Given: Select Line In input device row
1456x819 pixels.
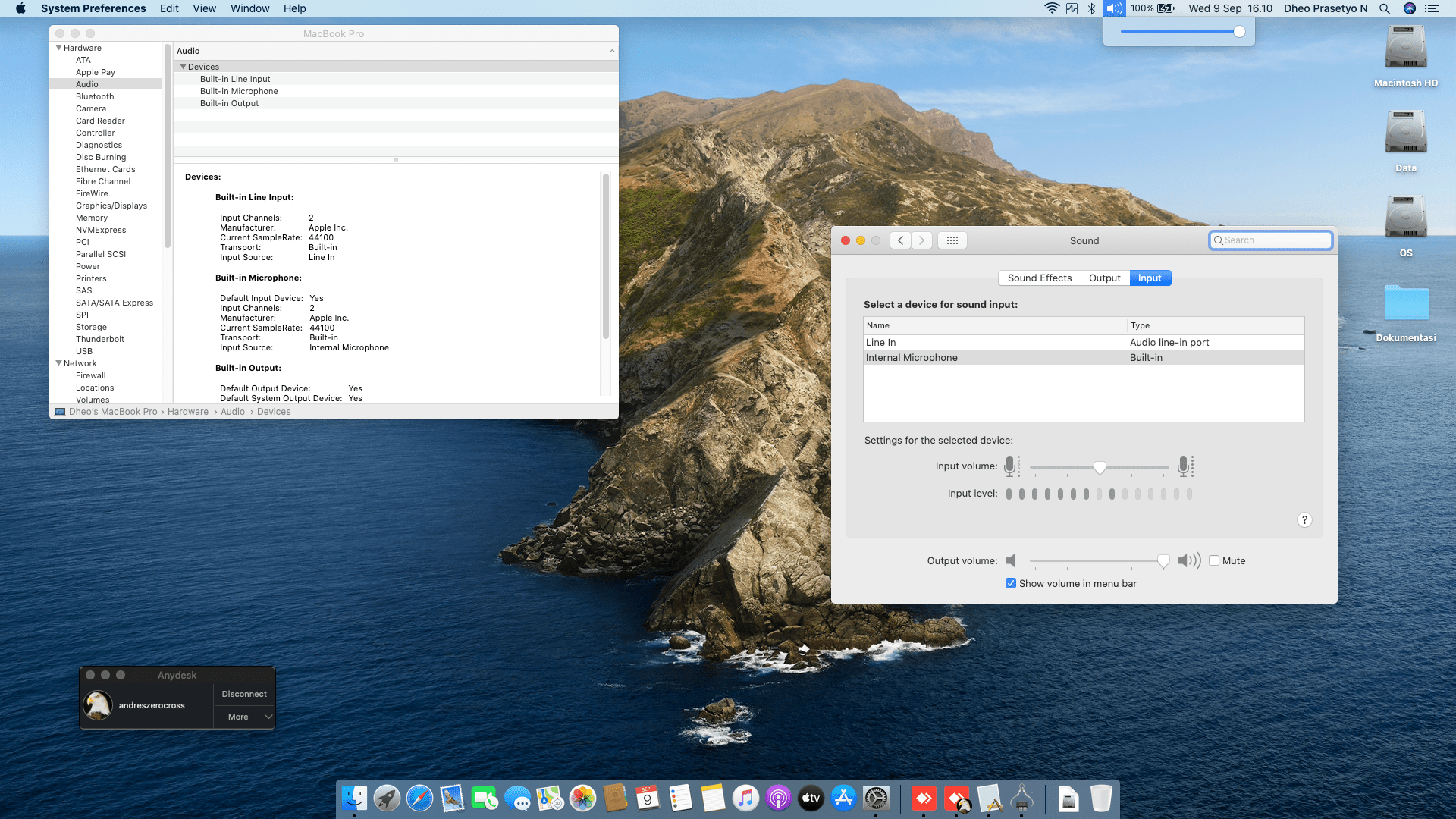Looking at the screenshot, I should (x=1084, y=342).
